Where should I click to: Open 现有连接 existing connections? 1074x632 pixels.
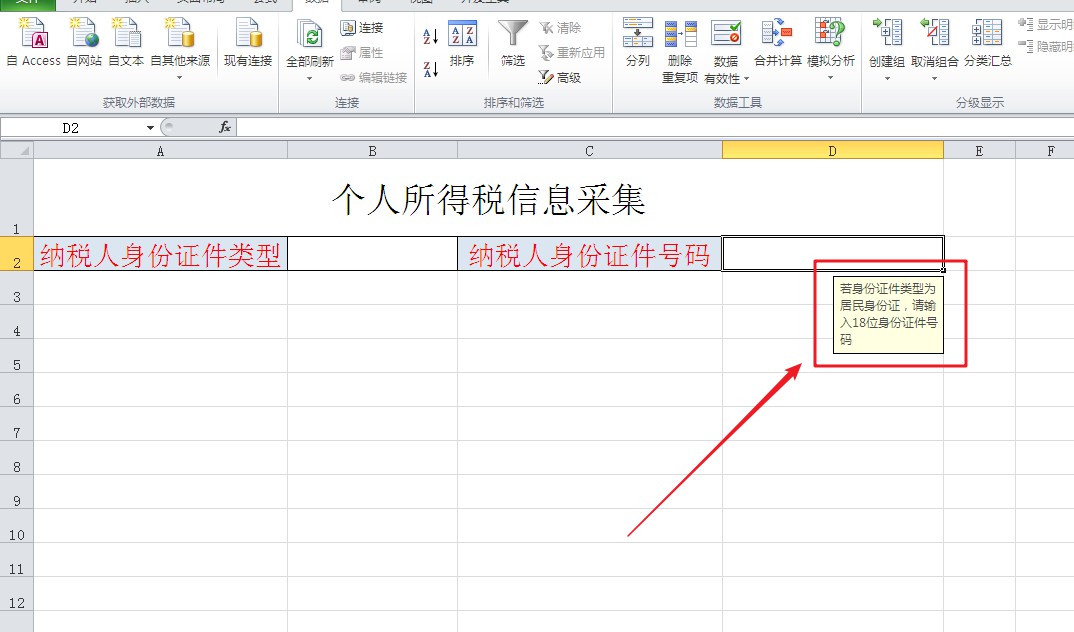(248, 42)
